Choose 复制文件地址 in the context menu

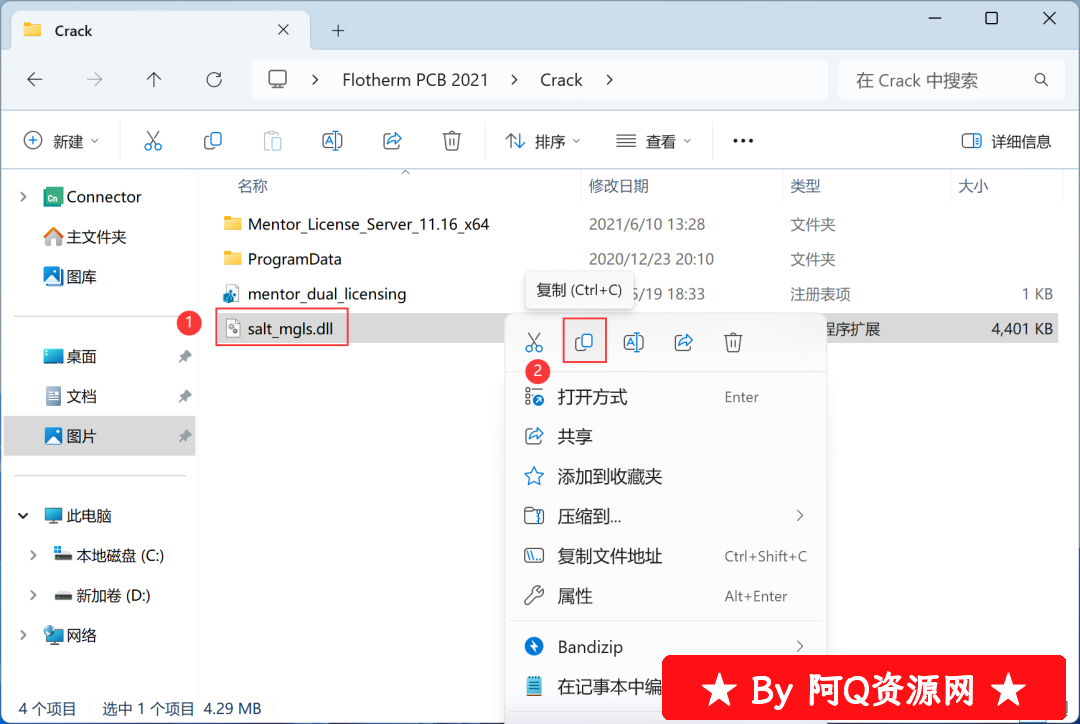[x=665, y=556]
